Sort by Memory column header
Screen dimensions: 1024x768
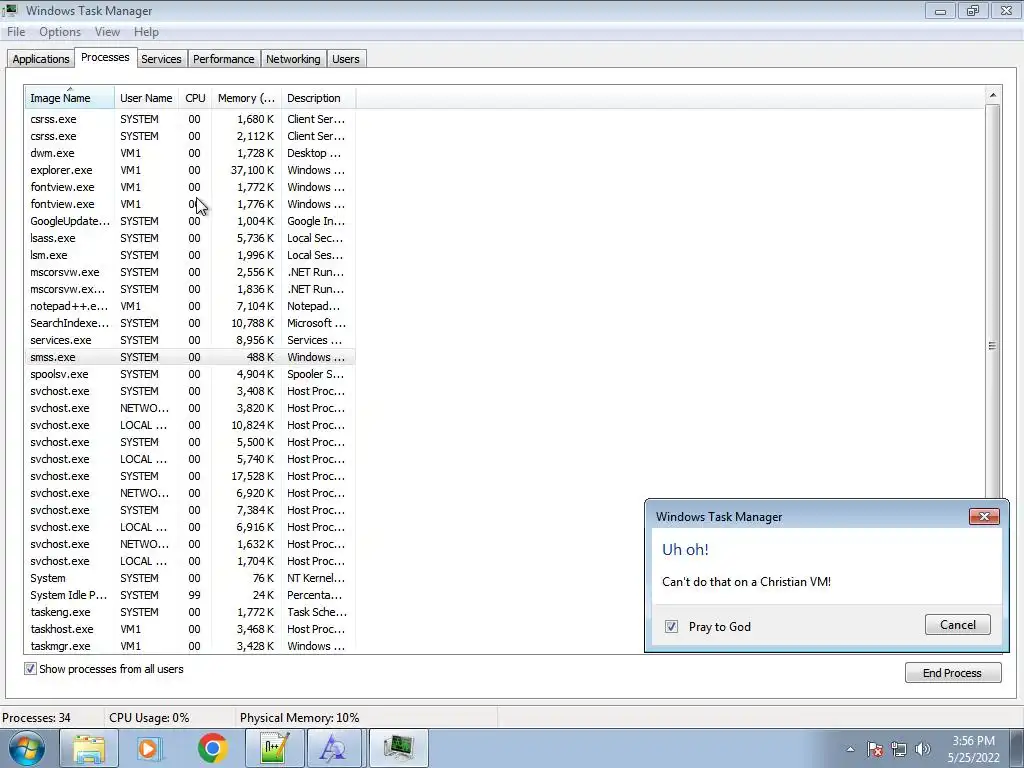pos(246,98)
